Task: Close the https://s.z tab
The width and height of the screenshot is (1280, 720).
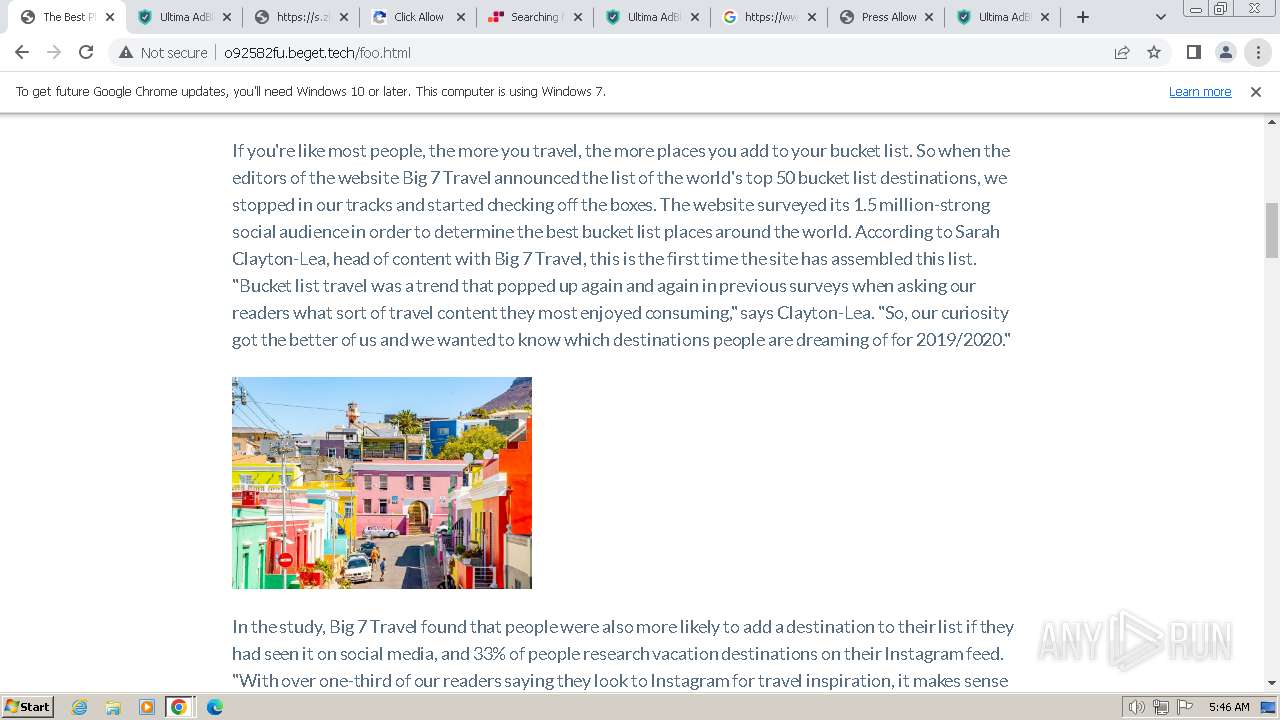Action: [344, 17]
